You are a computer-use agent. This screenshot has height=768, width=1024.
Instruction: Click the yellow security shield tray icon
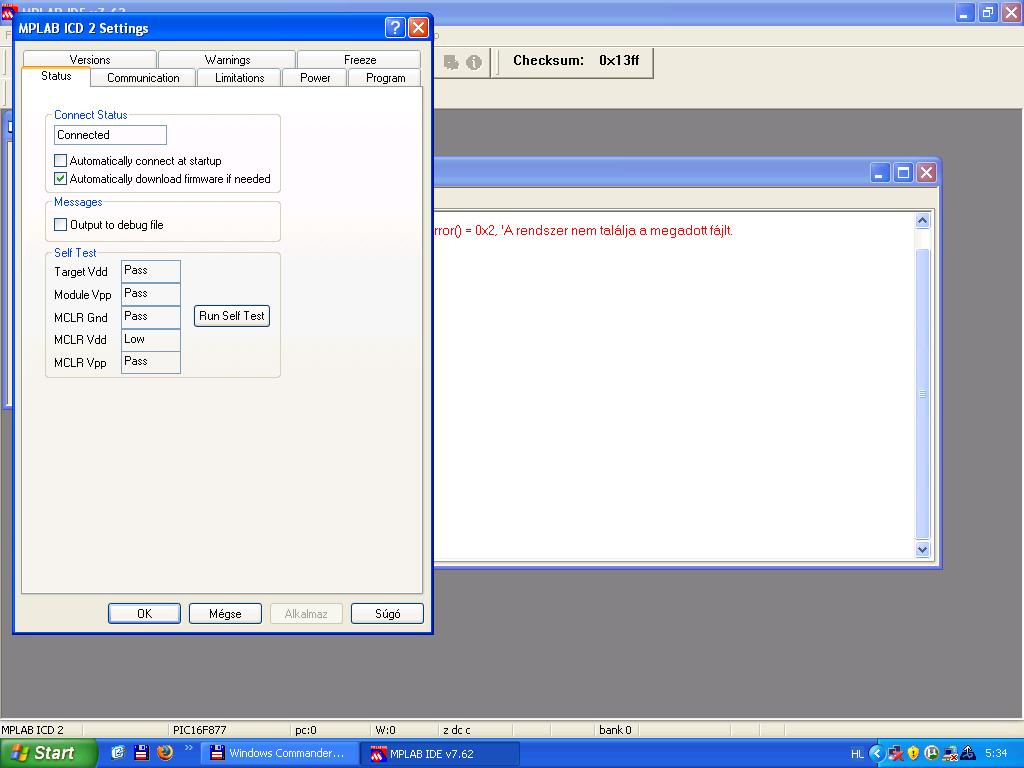coord(913,754)
